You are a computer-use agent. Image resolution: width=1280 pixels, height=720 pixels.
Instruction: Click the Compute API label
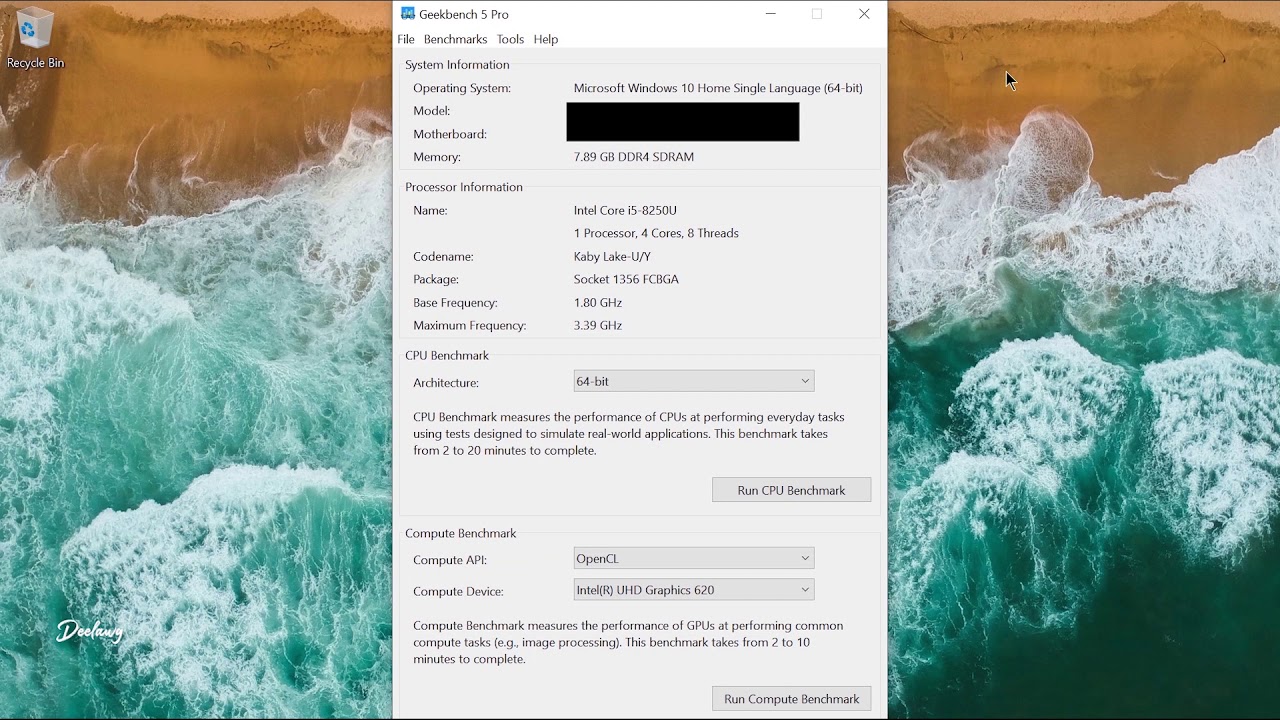click(450, 560)
